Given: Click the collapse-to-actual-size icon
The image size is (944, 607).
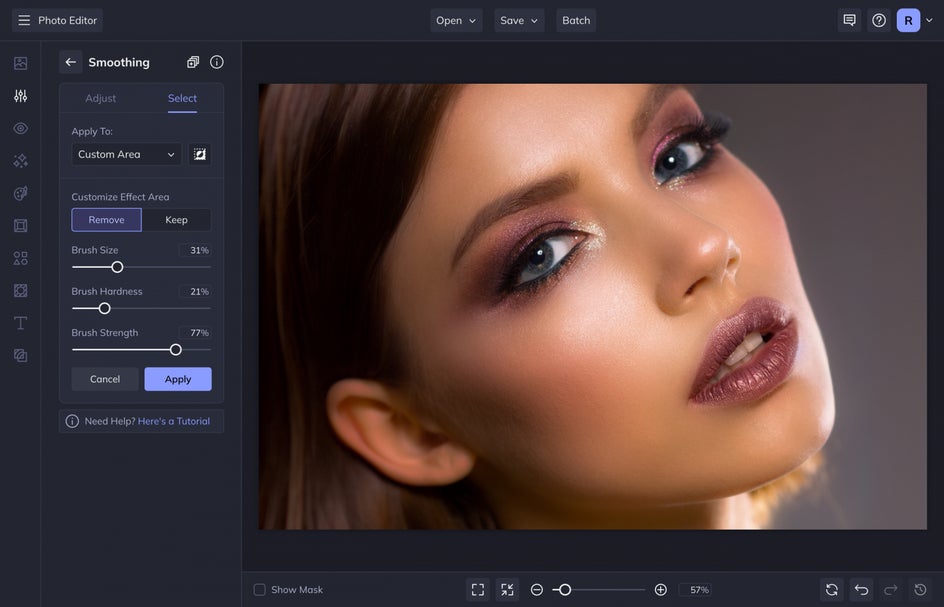Looking at the screenshot, I should 508,590.
